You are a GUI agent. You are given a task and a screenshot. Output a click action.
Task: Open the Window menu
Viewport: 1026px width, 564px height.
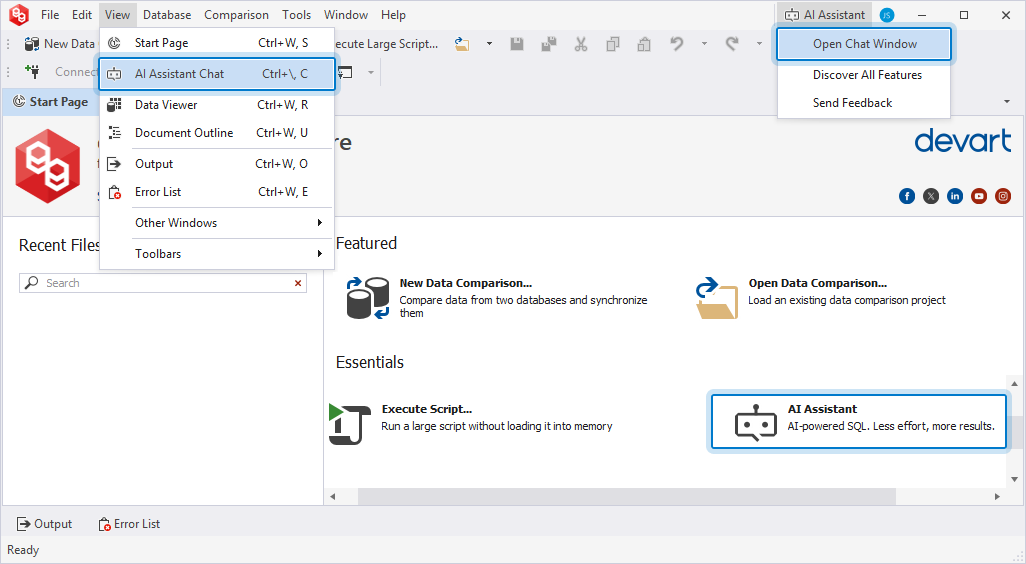345,14
